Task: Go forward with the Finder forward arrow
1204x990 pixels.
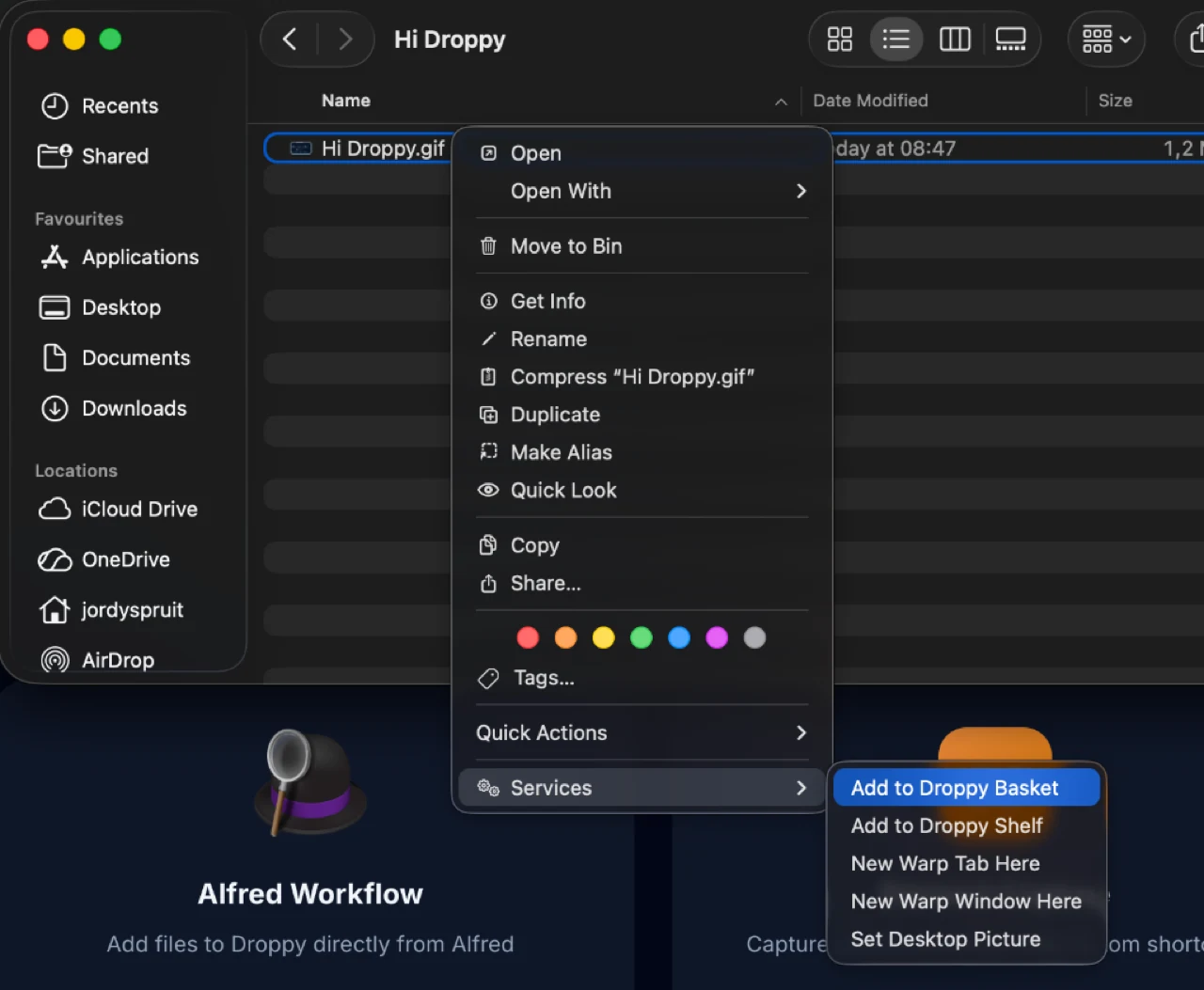Action: coord(345,39)
